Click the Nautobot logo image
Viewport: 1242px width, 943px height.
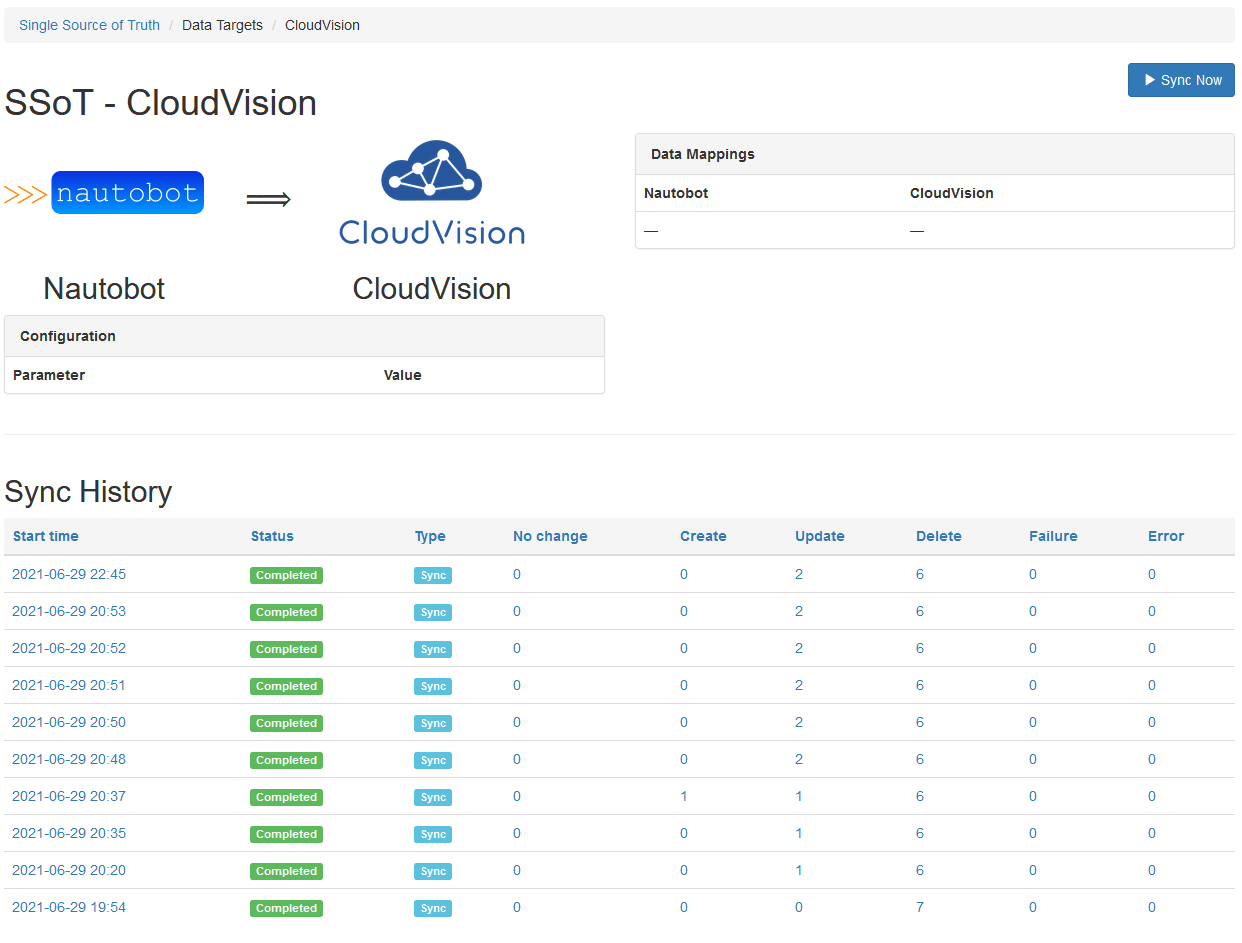point(104,193)
